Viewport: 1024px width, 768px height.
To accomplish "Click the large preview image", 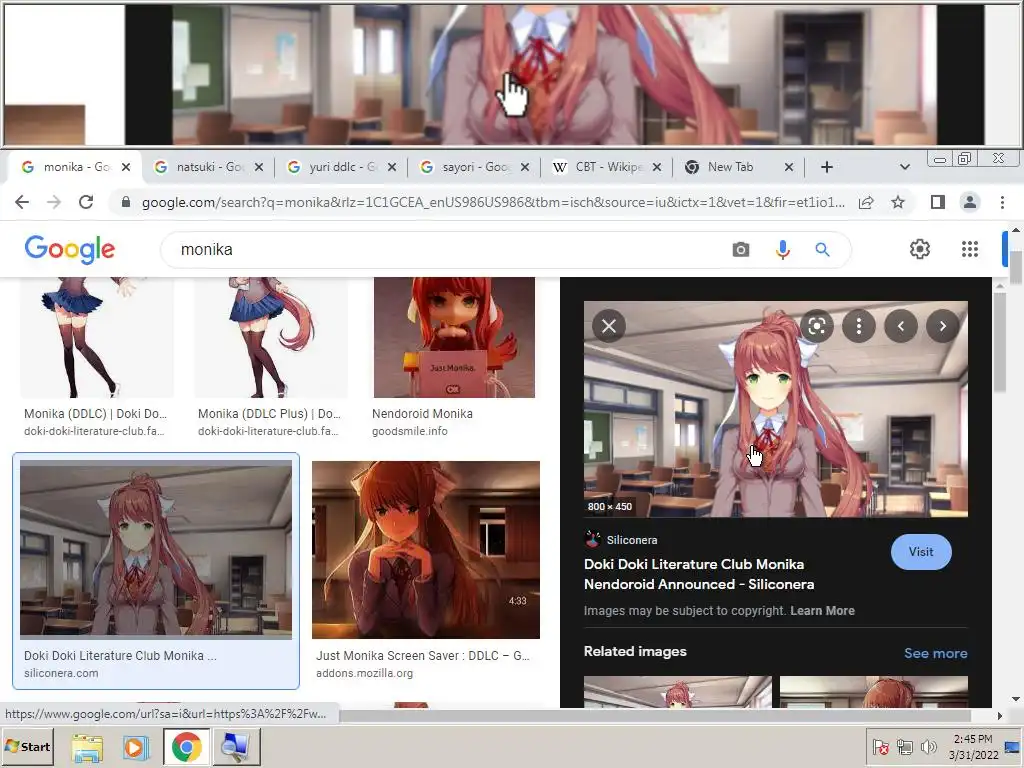I will [776, 409].
